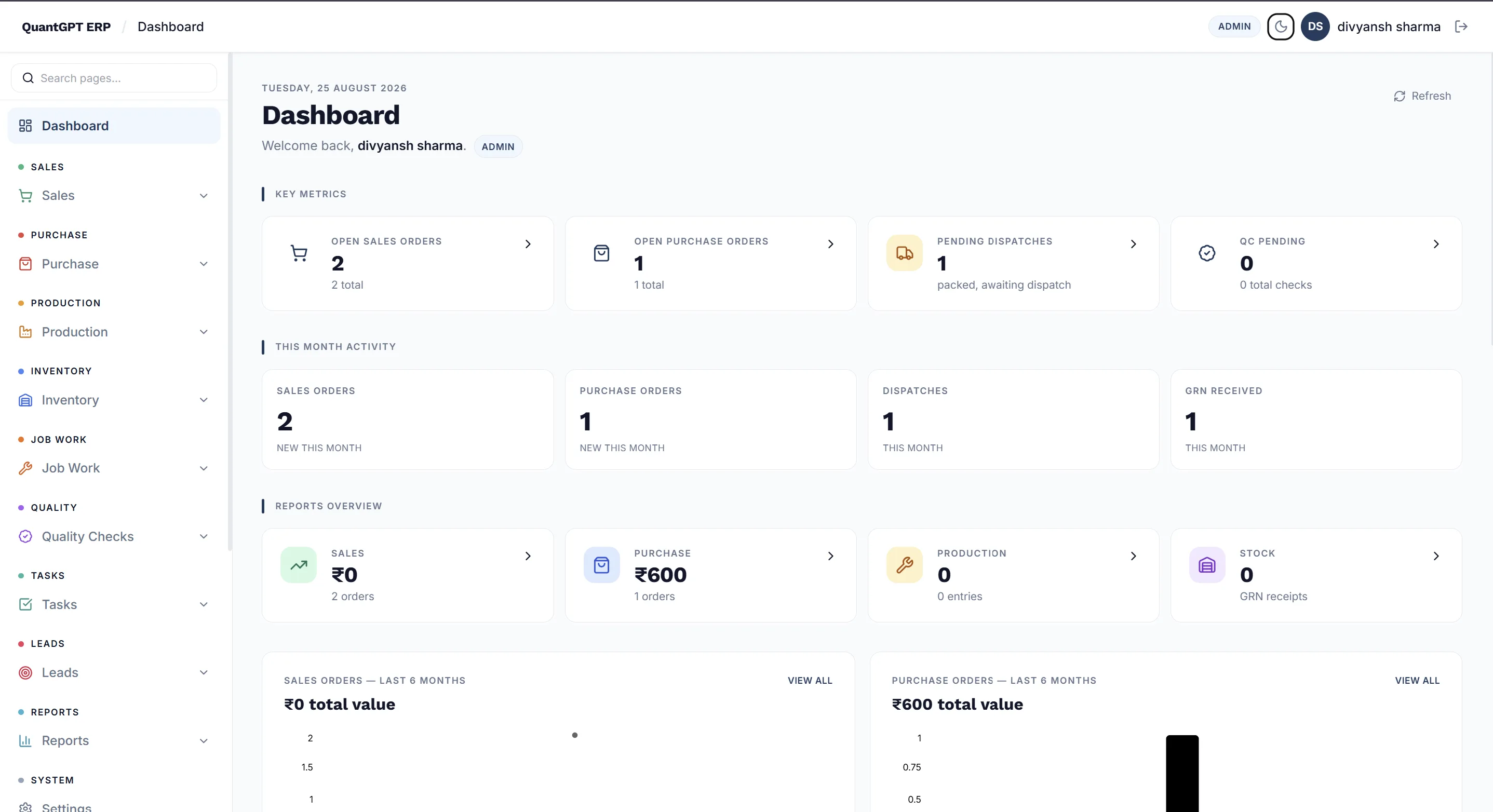Click the ADMIN badge in the top bar
1493x812 pixels.
pos(1234,26)
